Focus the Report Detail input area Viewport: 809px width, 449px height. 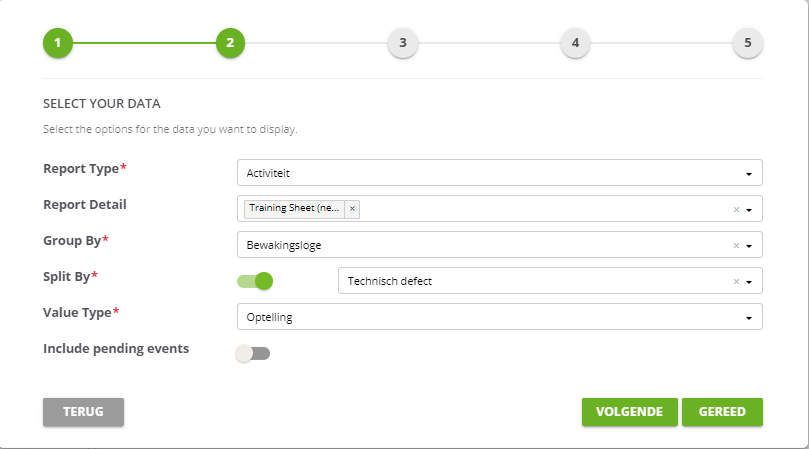tap(544, 209)
